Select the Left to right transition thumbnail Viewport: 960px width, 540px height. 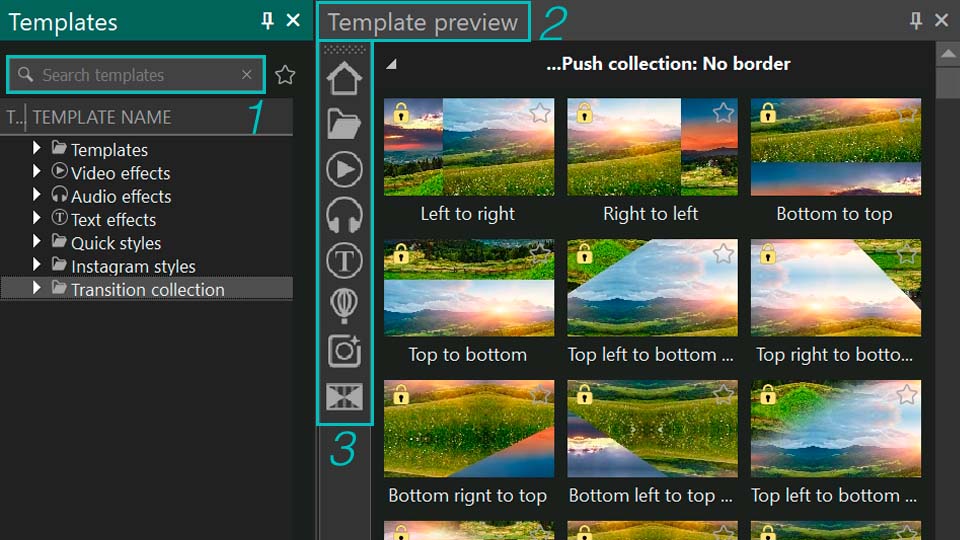(x=469, y=147)
